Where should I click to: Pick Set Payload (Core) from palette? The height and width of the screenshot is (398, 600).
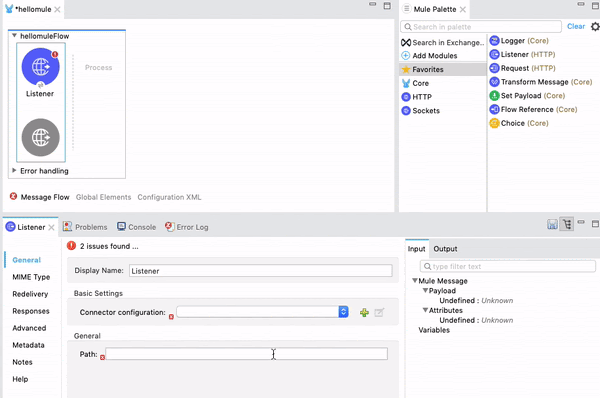point(527,96)
